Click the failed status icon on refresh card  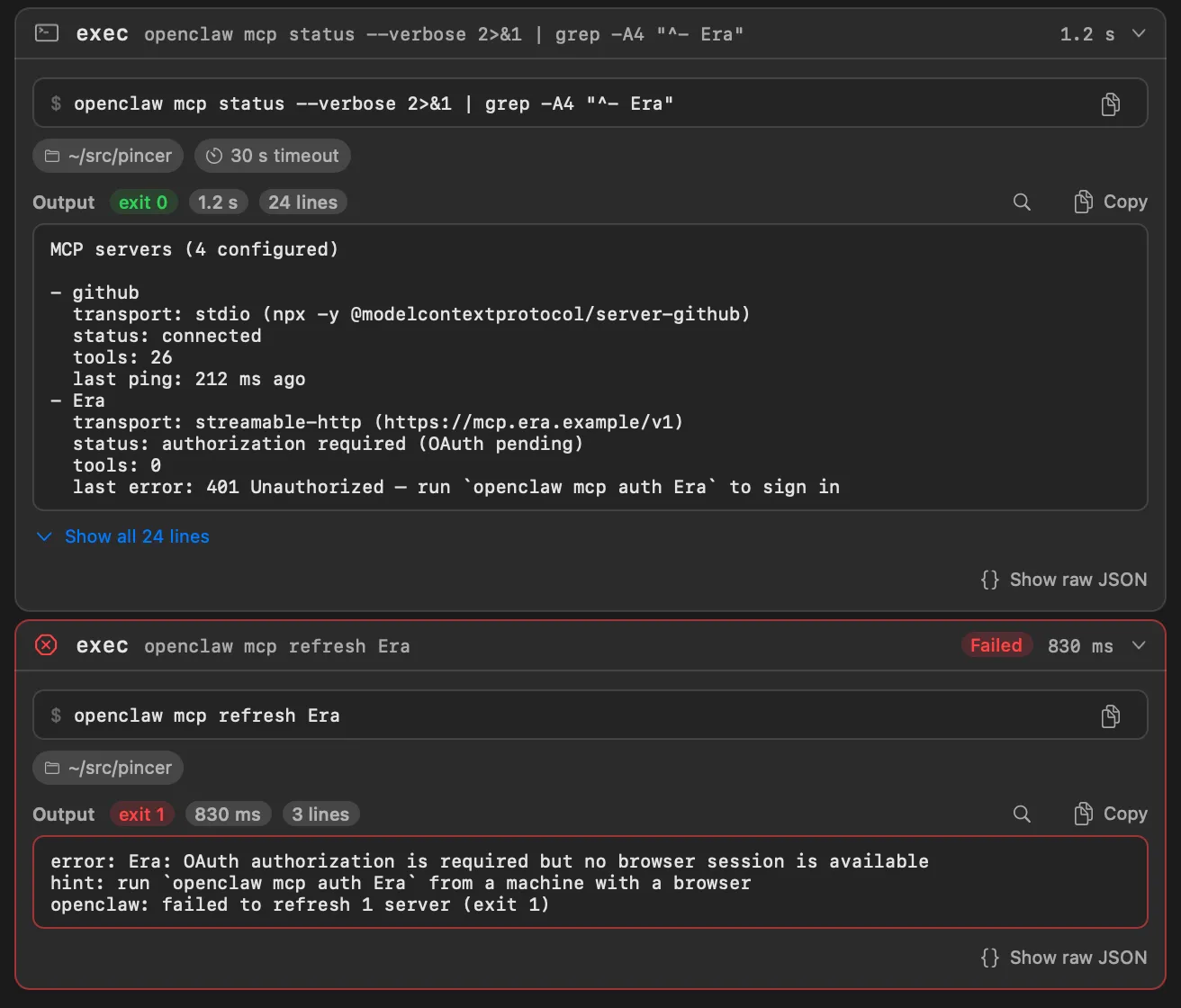(46, 645)
